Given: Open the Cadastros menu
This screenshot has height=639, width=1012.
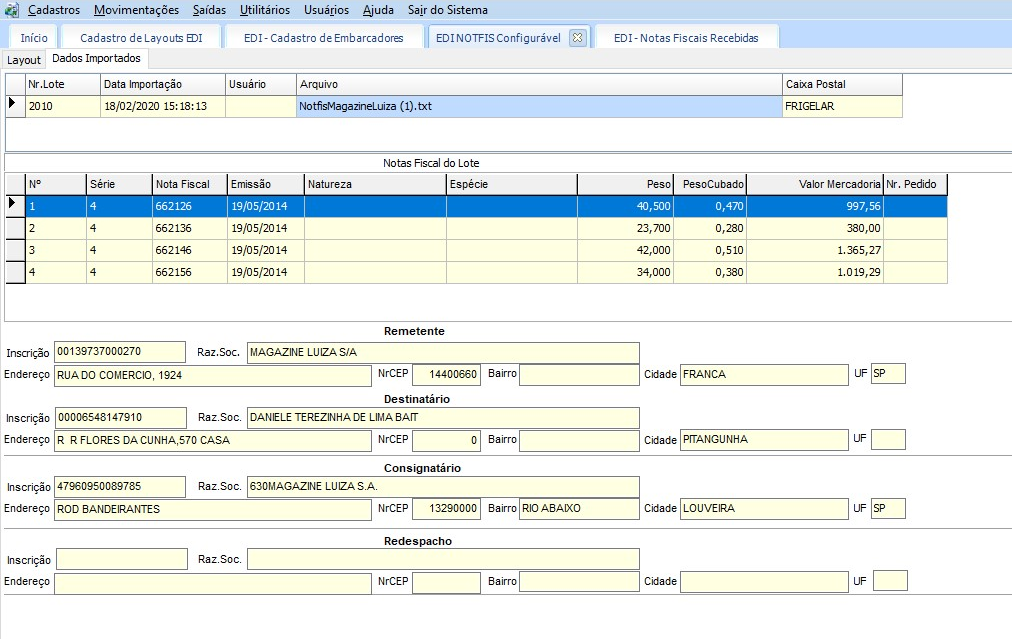Looking at the screenshot, I should click(54, 10).
